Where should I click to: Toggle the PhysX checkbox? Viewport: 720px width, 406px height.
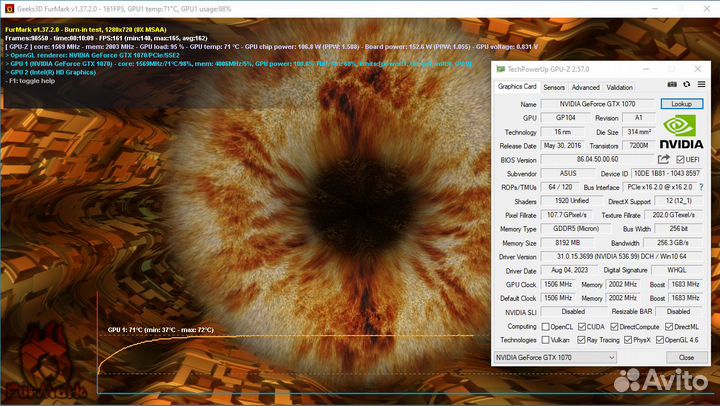[x=628, y=340]
